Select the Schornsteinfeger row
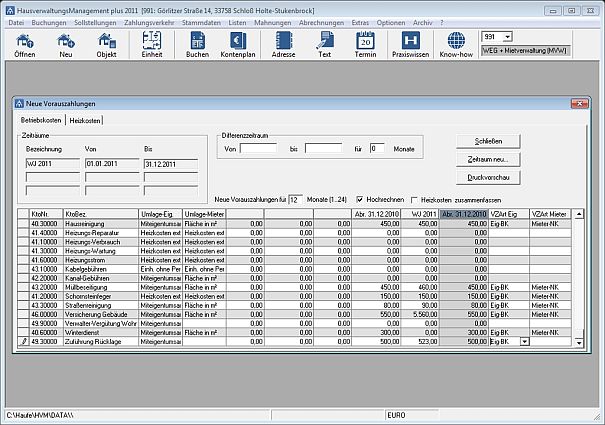The width and height of the screenshot is (605, 425). click(x=295, y=296)
